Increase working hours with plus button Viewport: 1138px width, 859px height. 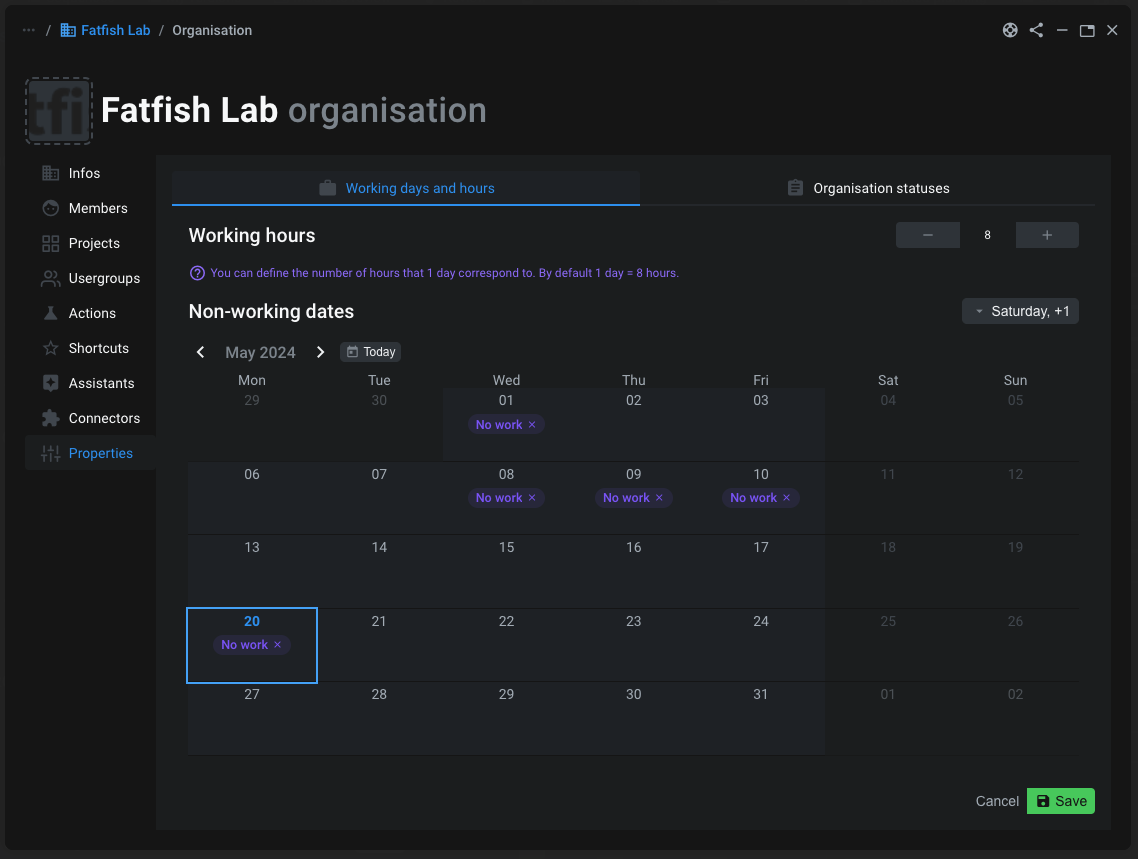click(1047, 235)
